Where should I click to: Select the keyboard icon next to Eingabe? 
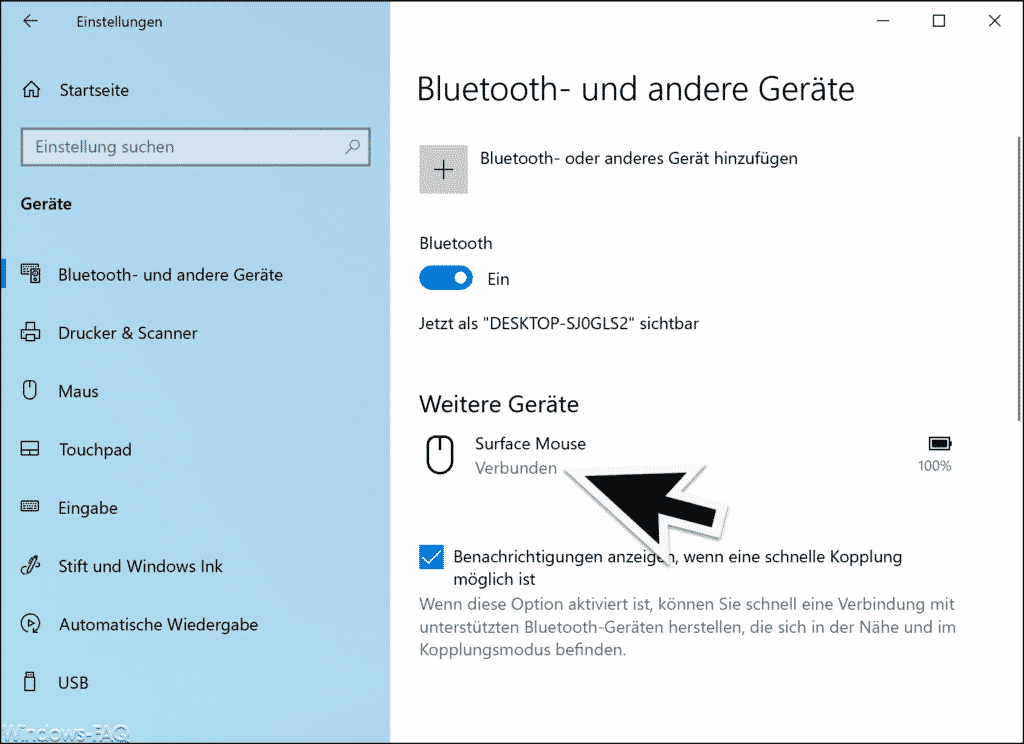coord(30,507)
